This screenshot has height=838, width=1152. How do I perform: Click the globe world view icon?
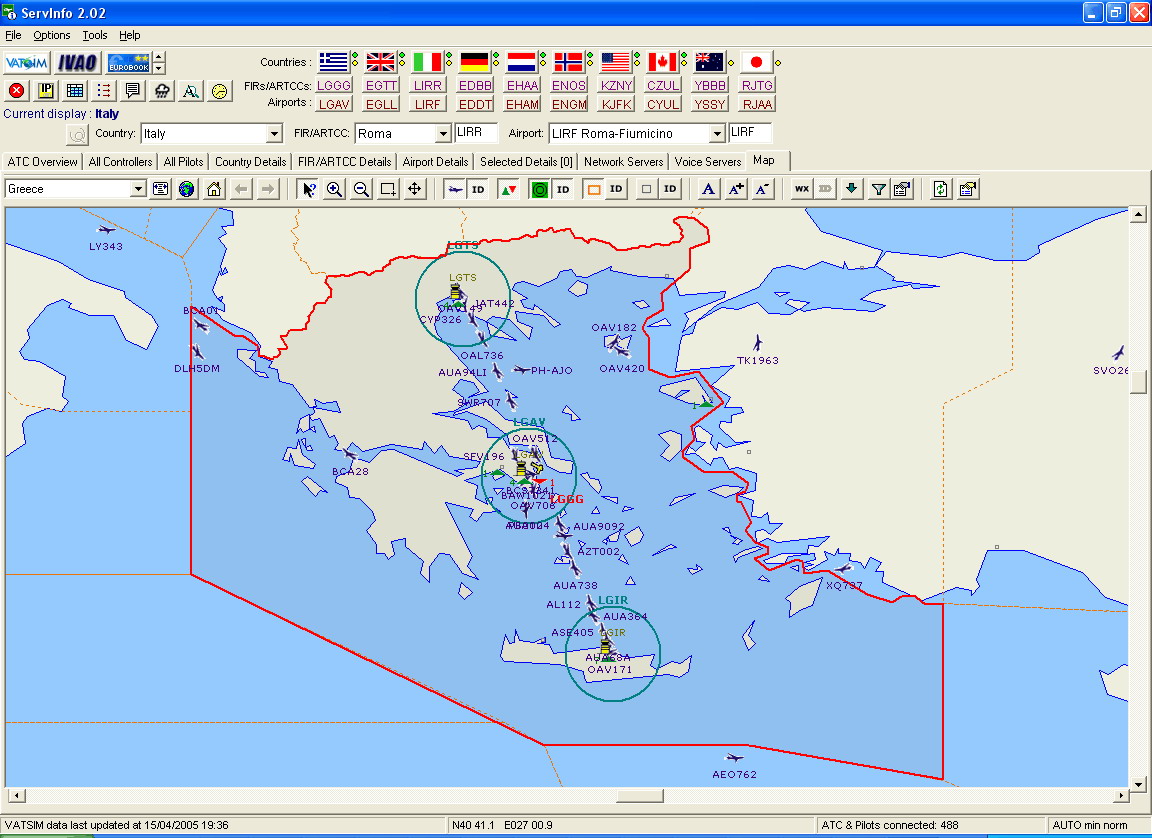pyautogui.click(x=187, y=189)
